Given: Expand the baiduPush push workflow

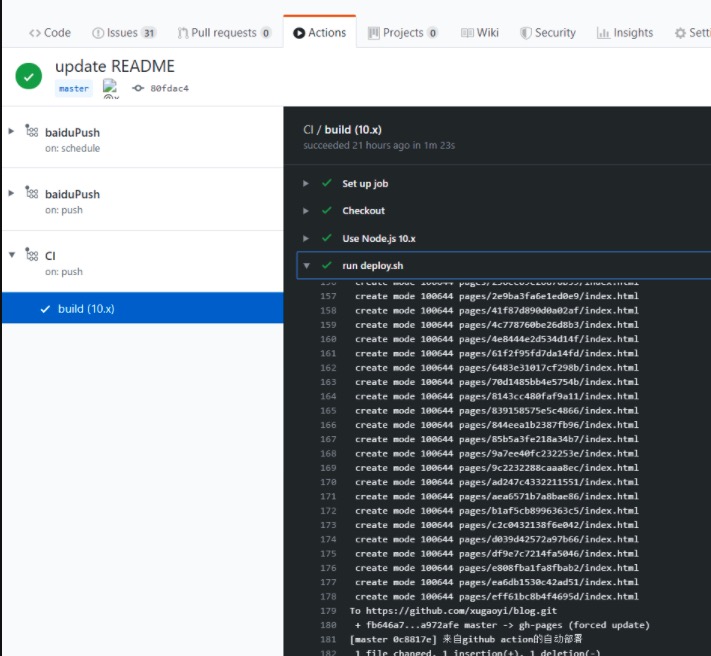Looking at the screenshot, I should (11, 193).
